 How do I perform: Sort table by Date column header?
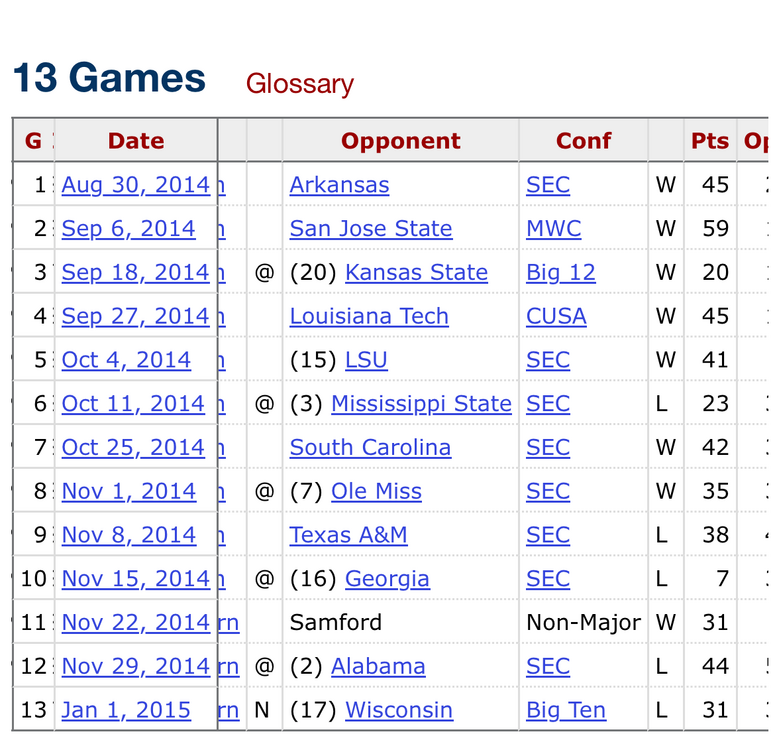(136, 141)
